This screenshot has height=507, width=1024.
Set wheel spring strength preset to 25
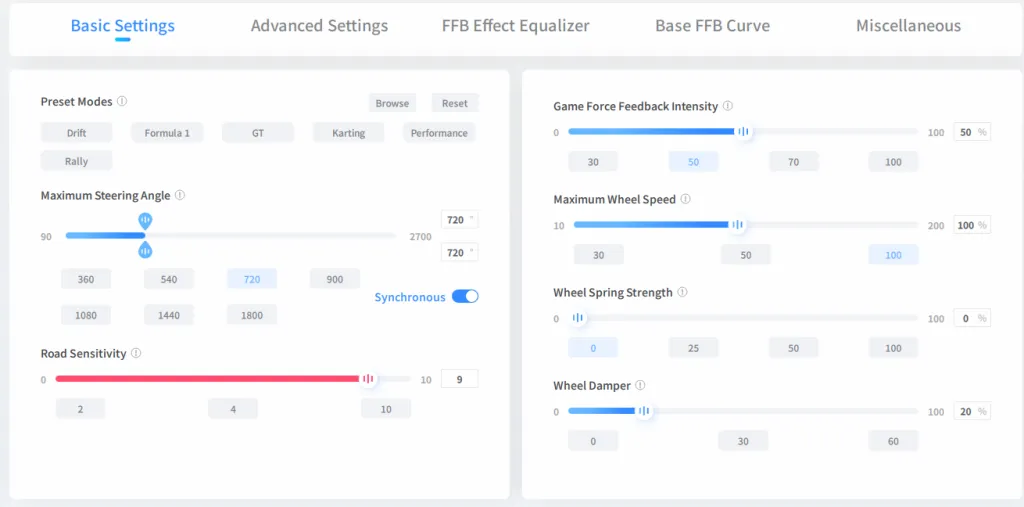(x=693, y=348)
